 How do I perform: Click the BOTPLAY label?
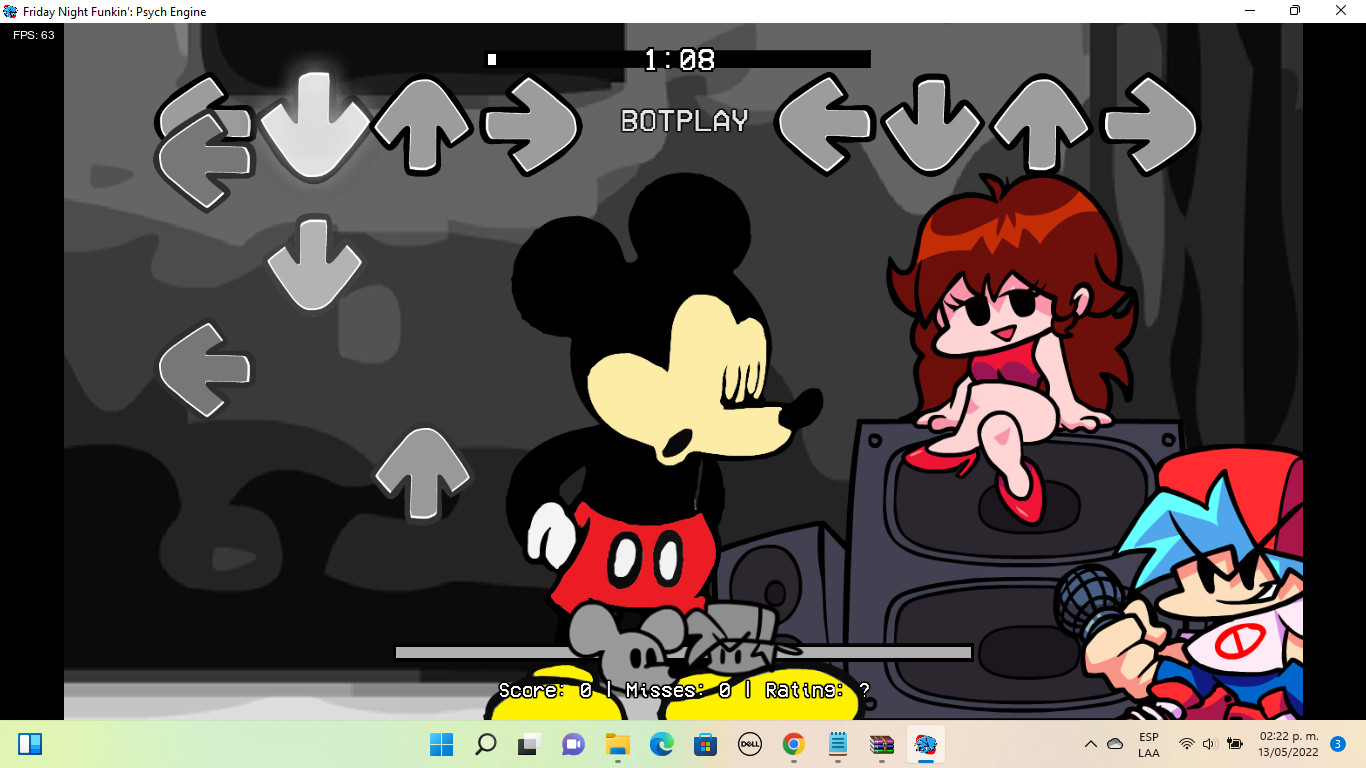[684, 121]
